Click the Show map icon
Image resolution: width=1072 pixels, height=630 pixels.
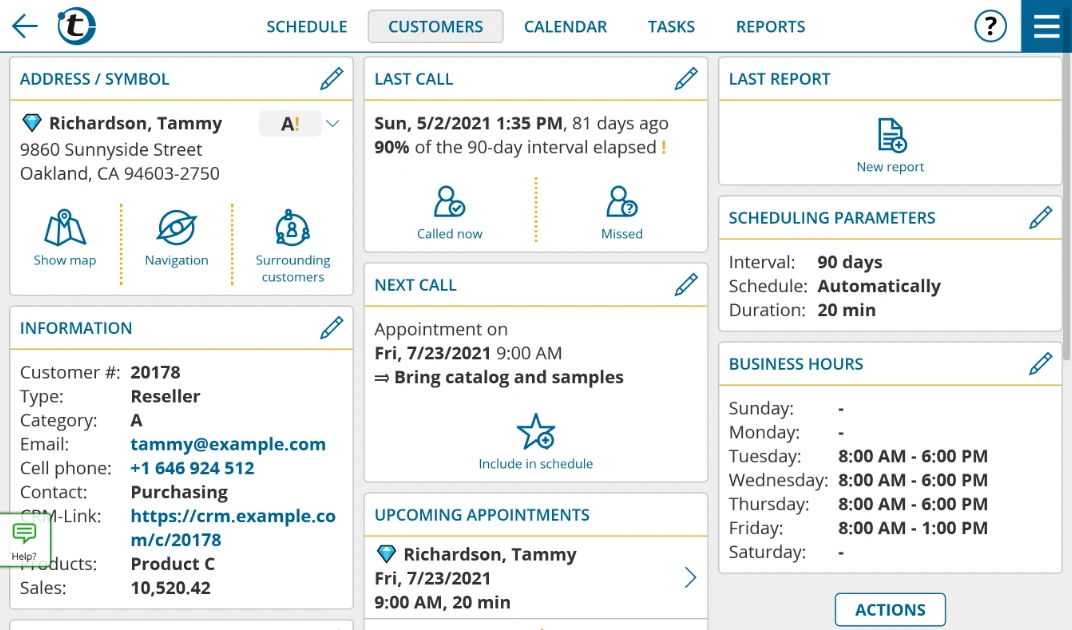pos(65,229)
